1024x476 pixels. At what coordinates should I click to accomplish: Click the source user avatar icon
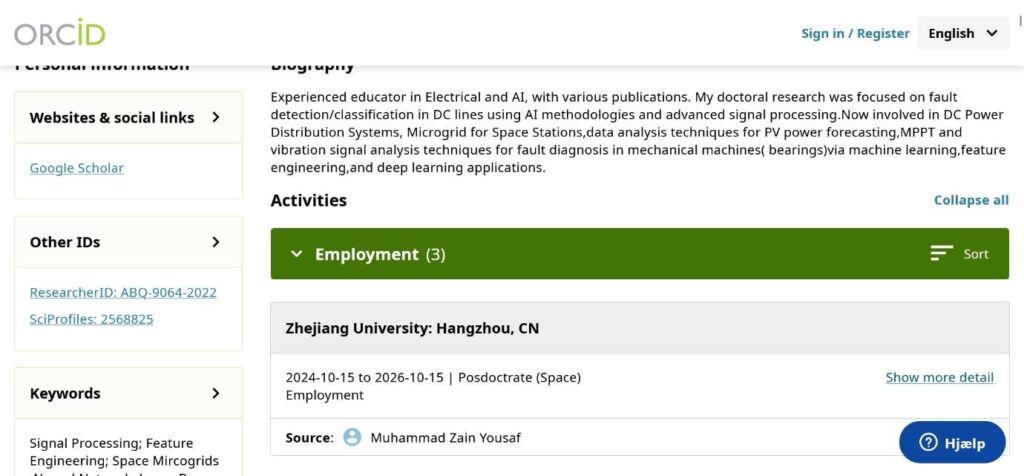[352, 437]
